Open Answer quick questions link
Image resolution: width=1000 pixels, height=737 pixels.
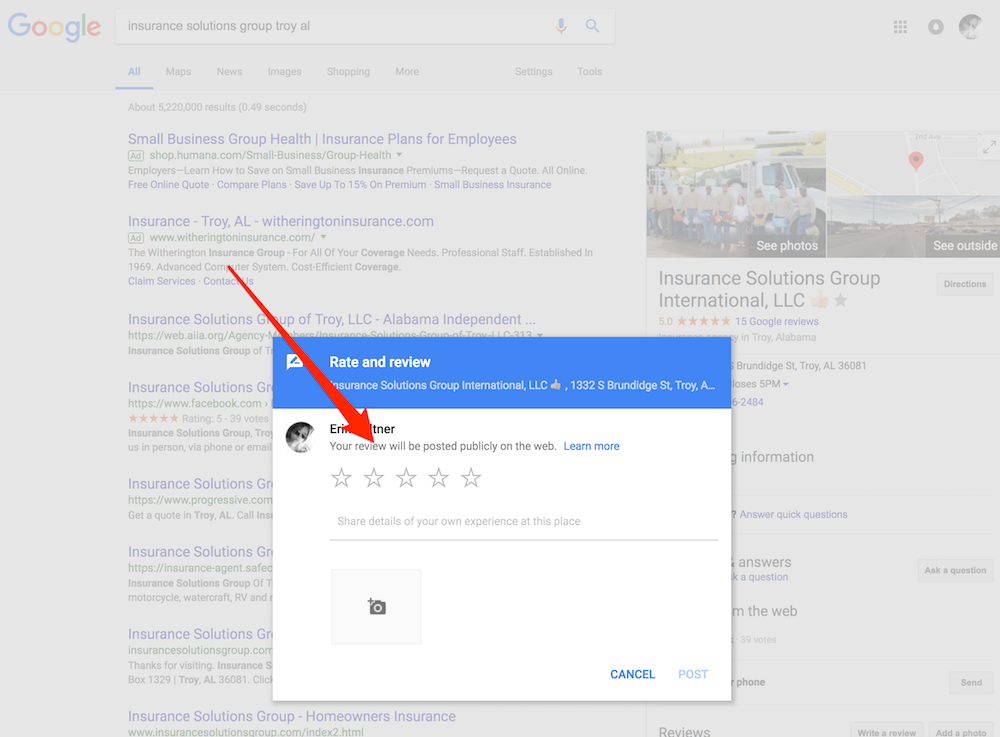[x=793, y=514]
